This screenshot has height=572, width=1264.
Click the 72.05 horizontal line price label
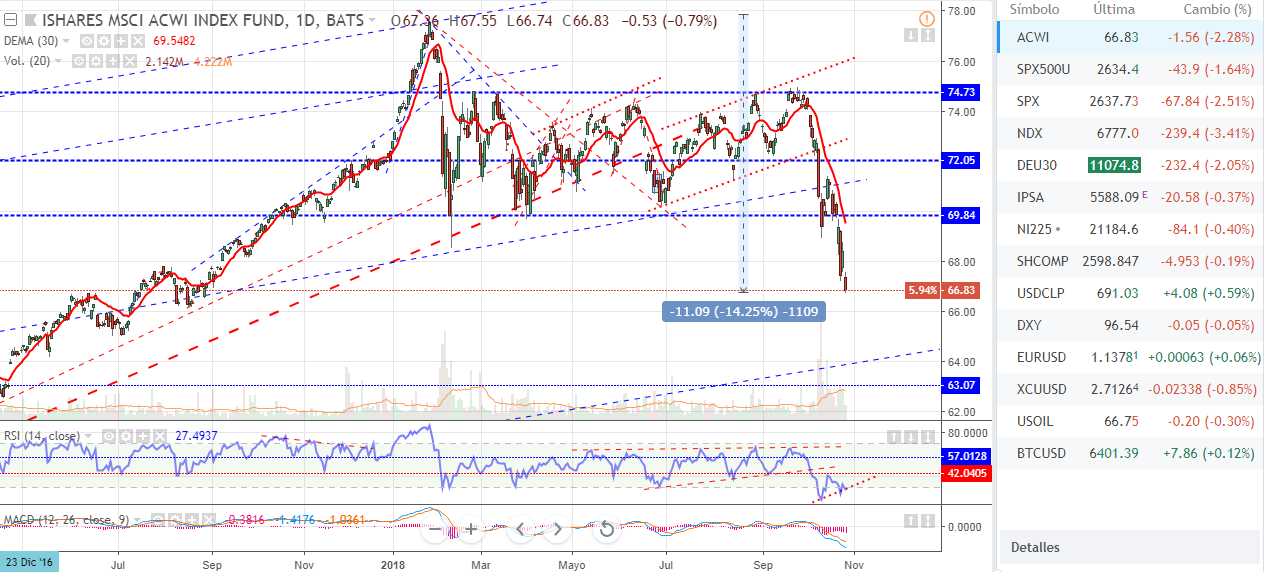click(962, 160)
